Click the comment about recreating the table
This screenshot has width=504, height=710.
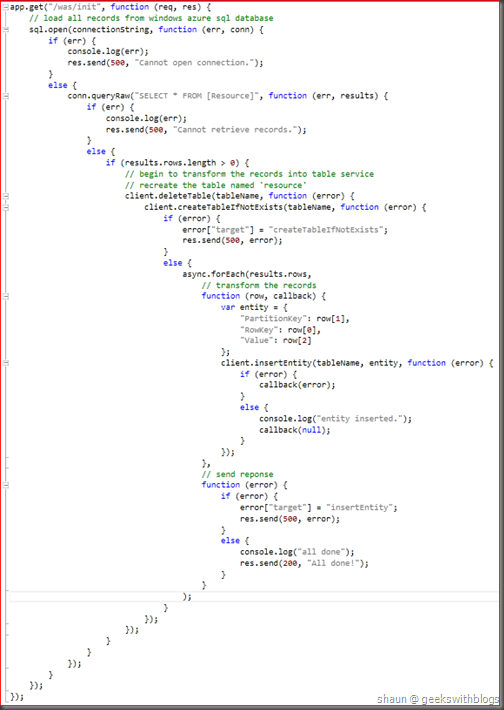click(x=216, y=185)
